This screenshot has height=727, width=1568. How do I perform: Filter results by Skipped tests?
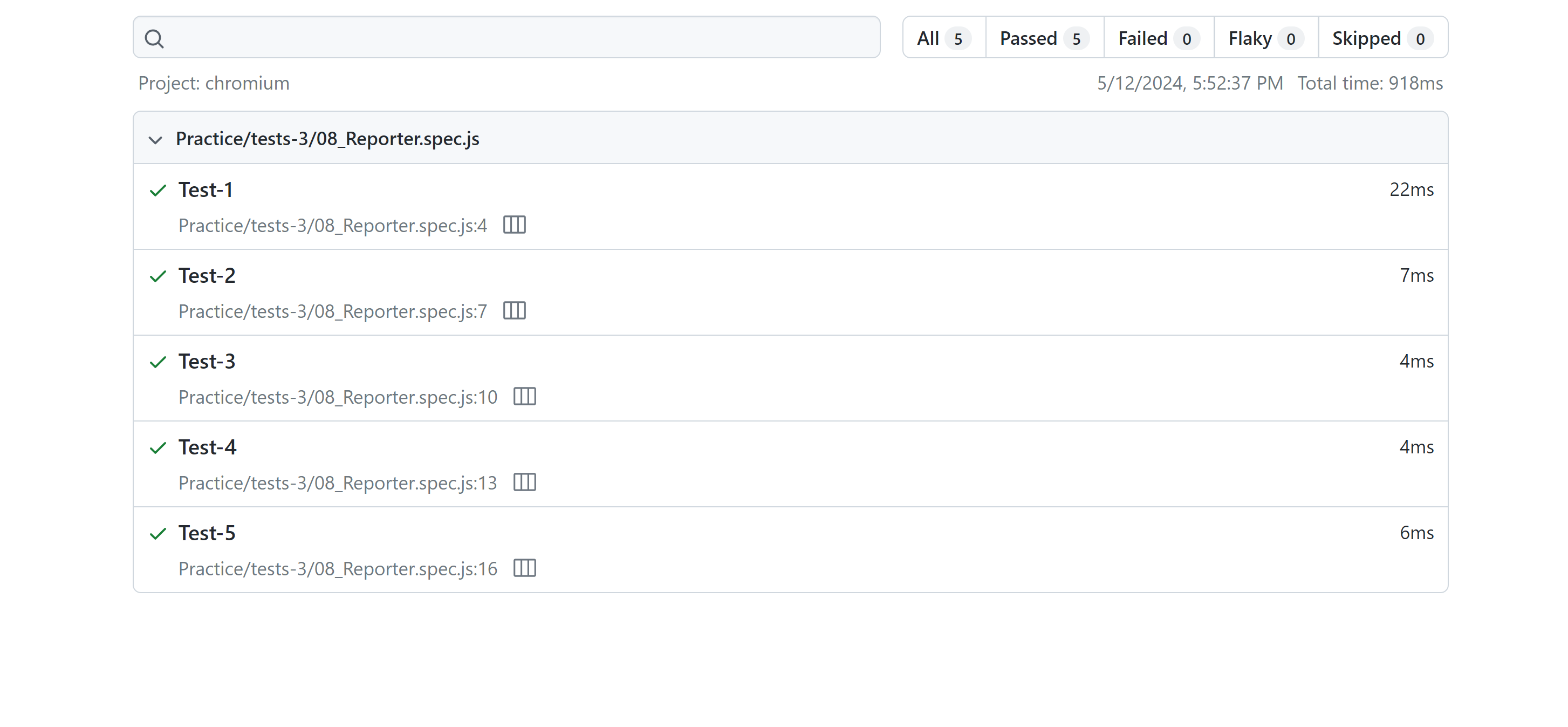[1382, 38]
